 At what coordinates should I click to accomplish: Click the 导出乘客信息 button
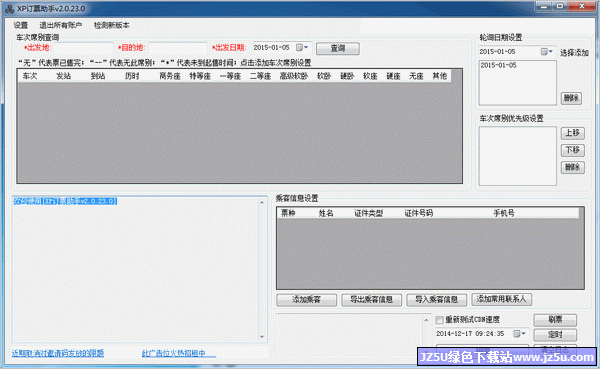coord(372,299)
